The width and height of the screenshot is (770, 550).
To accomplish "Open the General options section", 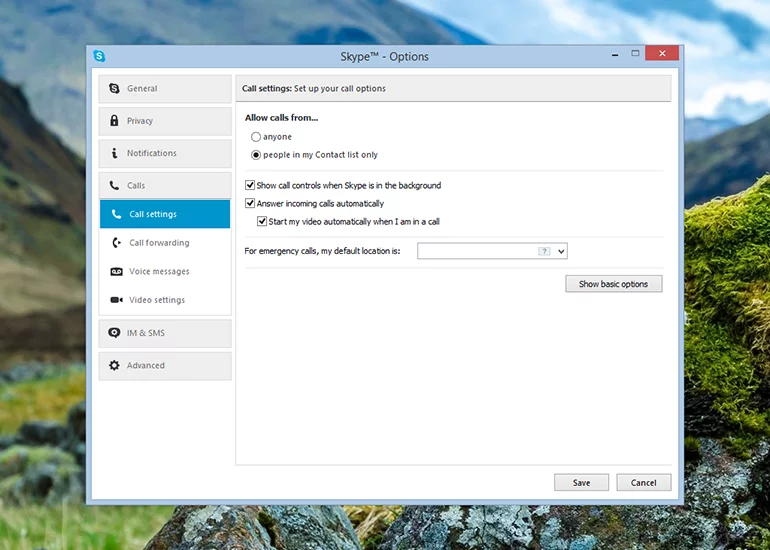I will pyautogui.click(x=165, y=88).
